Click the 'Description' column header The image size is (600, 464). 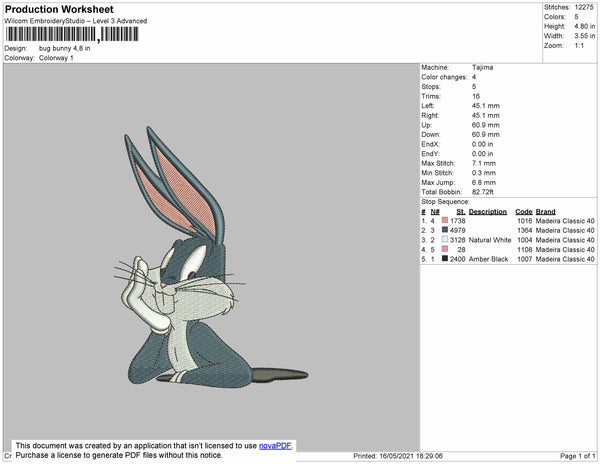click(x=488, y=212)
